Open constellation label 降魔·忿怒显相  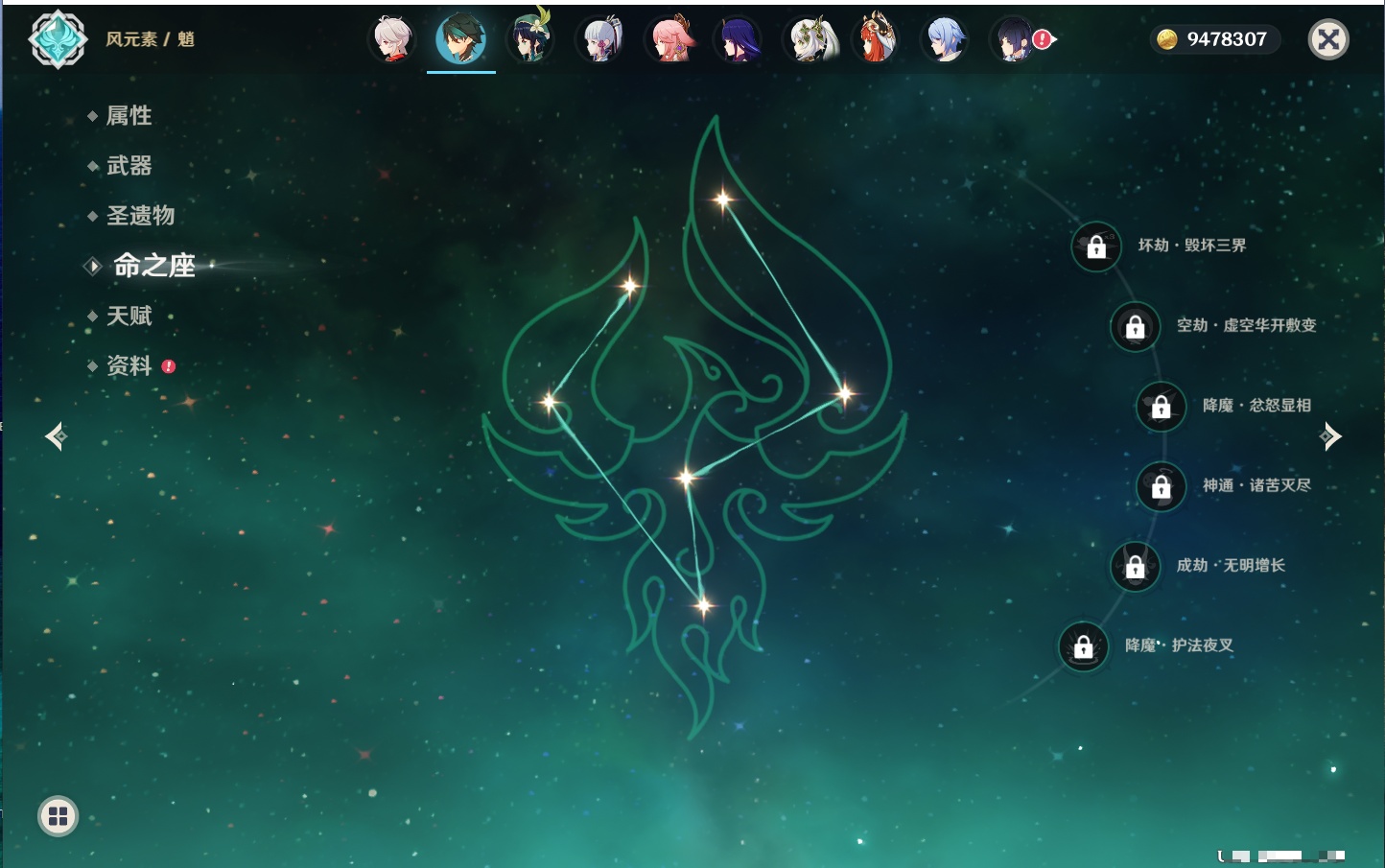pos(1257,406)
